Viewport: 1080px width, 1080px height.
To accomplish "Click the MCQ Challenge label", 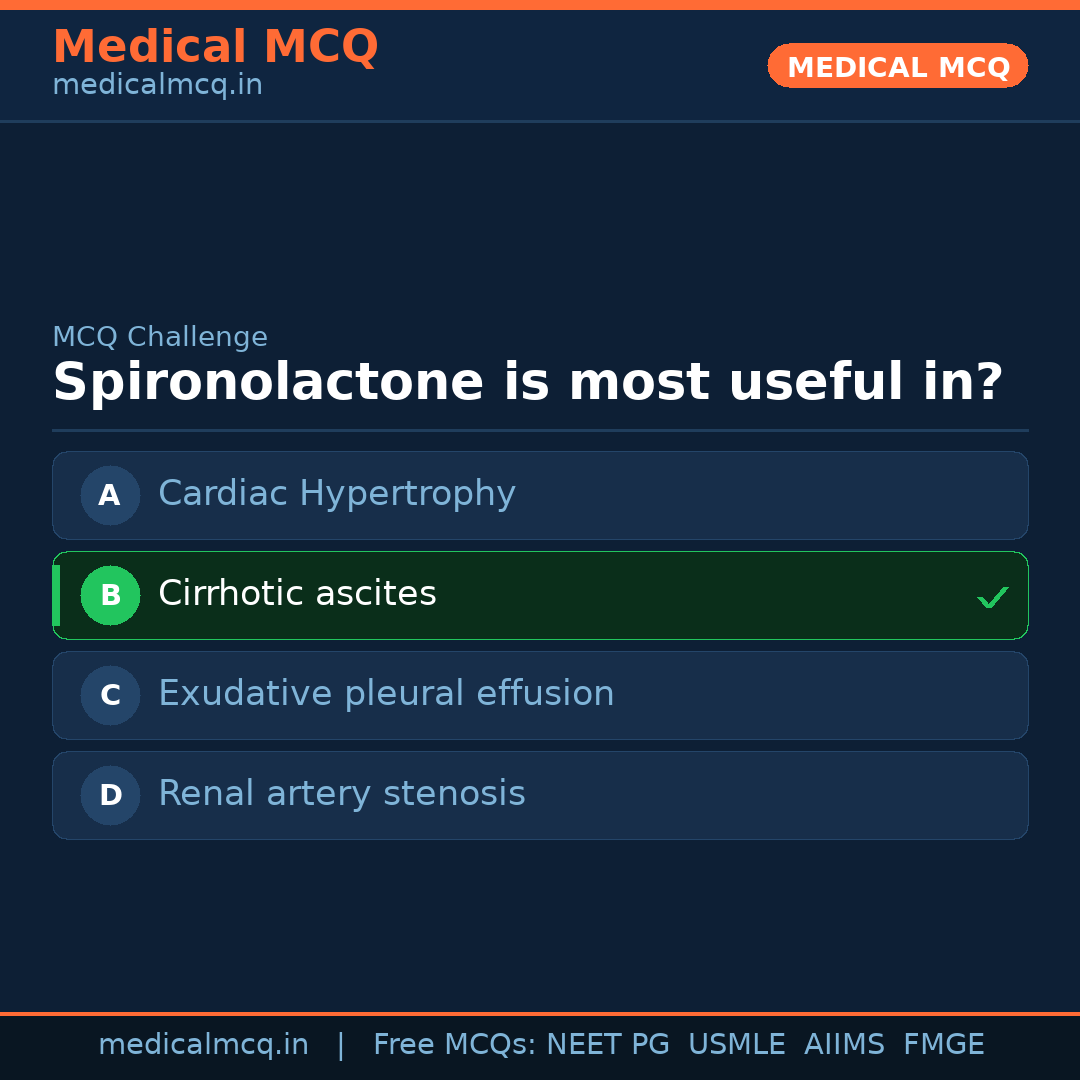I will [x=160, y=338].
